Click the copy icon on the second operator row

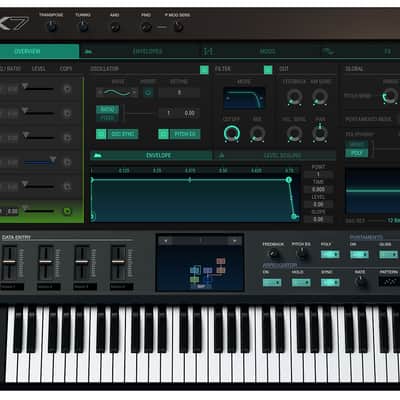click(x=67, y=114)
